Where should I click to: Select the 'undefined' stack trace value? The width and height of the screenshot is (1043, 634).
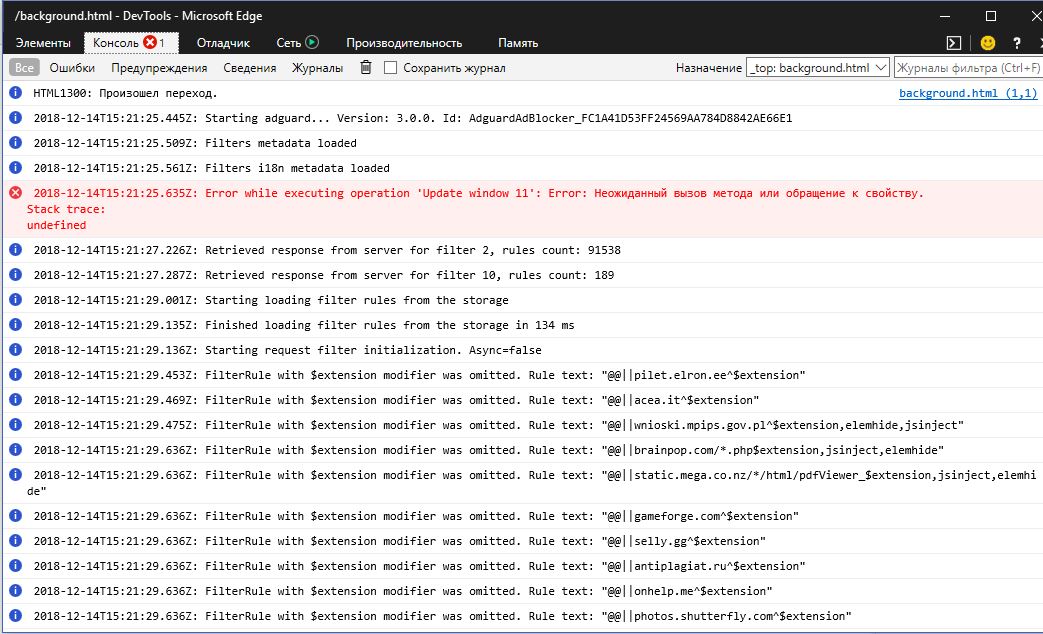point(57,225)
